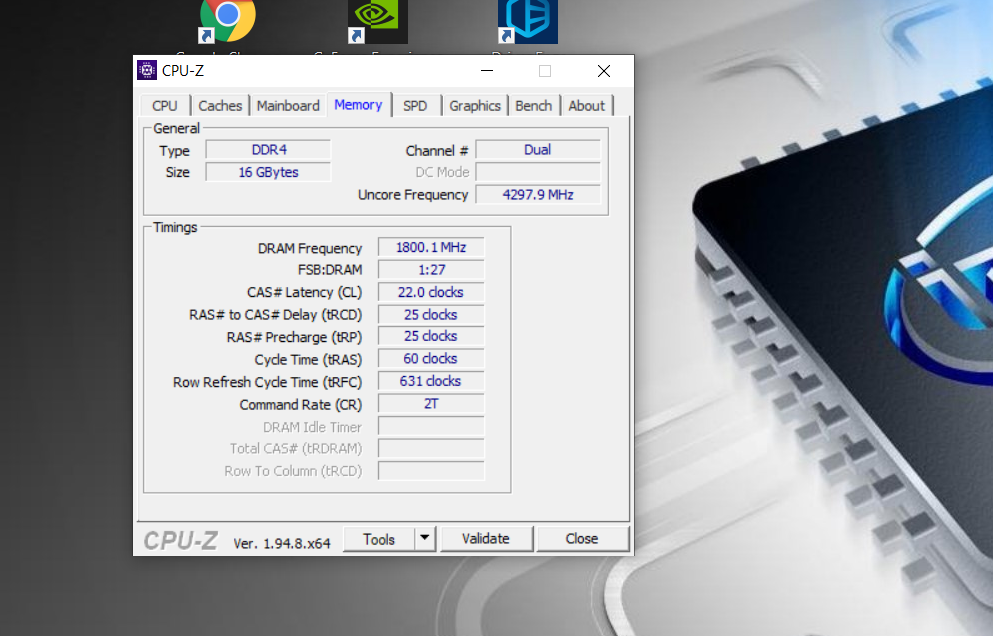Click the 1800.1 MHz DRAM frequency value
993x636 pixels.
(431, 247)
